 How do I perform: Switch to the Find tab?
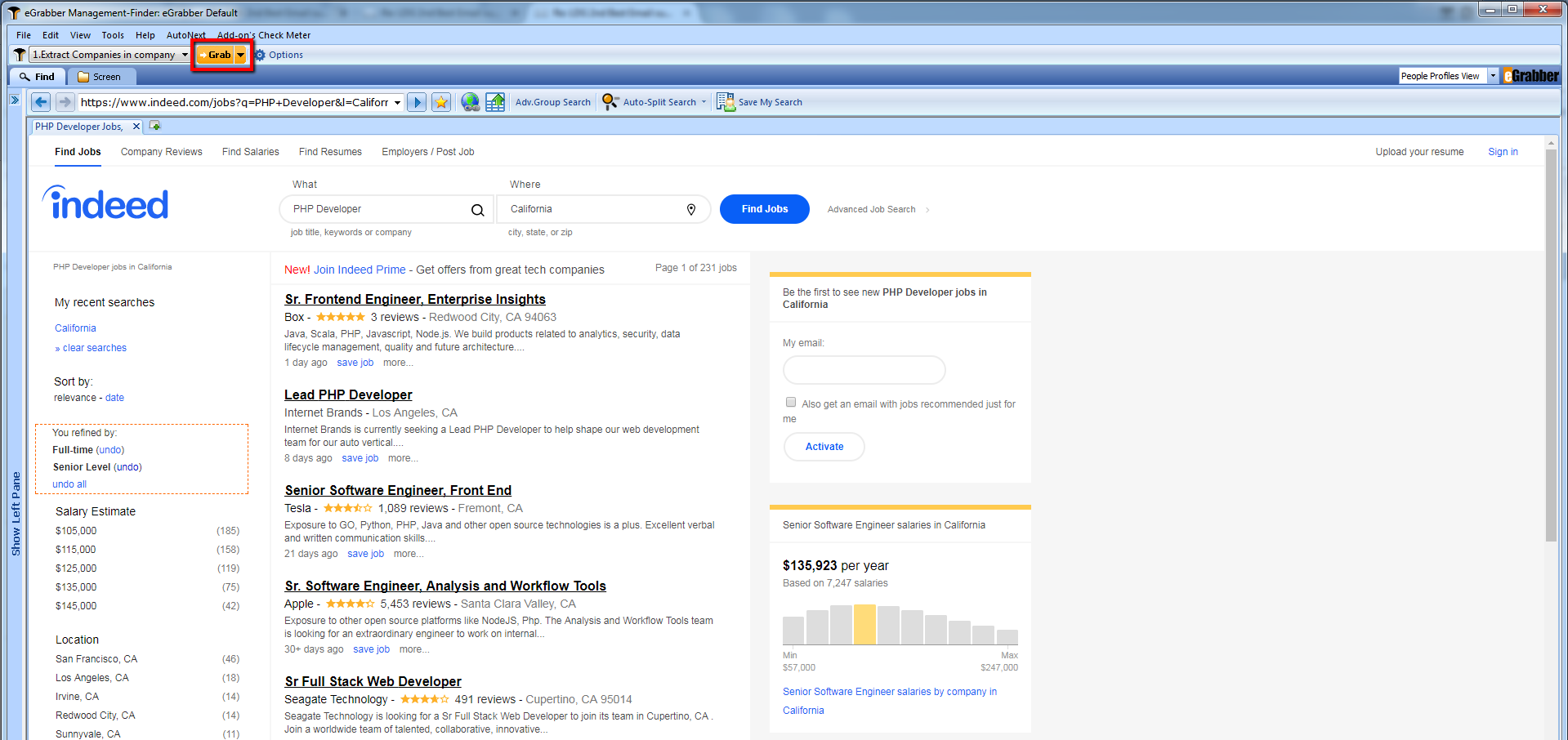[x=38, y=77]
